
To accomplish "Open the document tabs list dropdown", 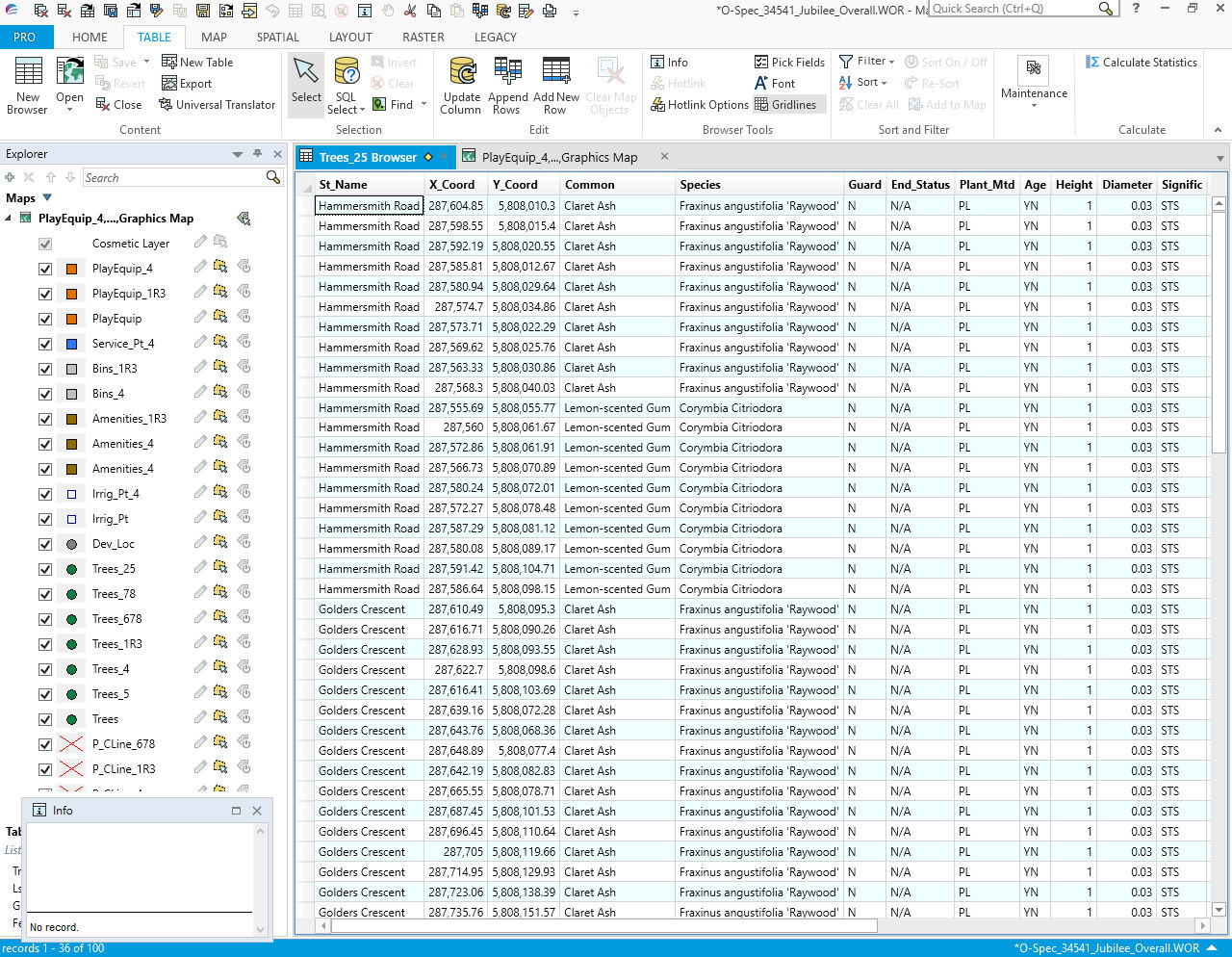I will (x=1220, y=158).
